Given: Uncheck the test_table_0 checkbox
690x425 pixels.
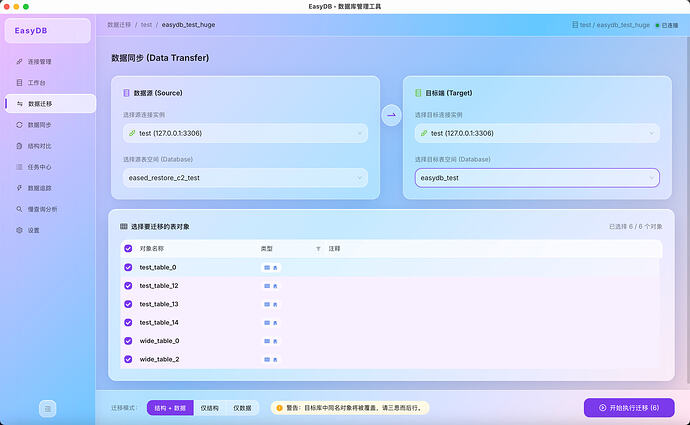Looking at the screenshot, I should click(128, 267).
